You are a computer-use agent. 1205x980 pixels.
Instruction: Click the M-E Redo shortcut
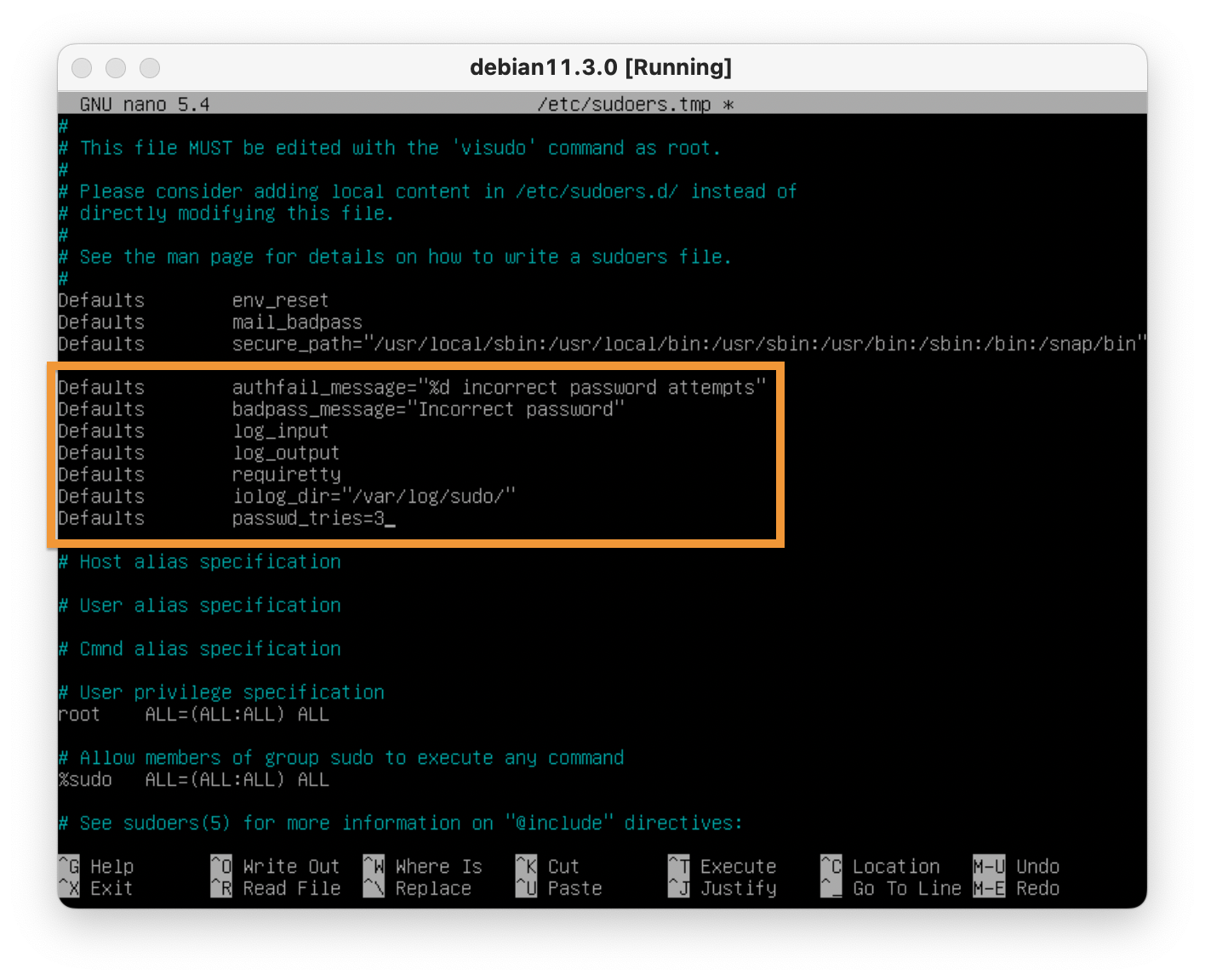click(1016, 888)
